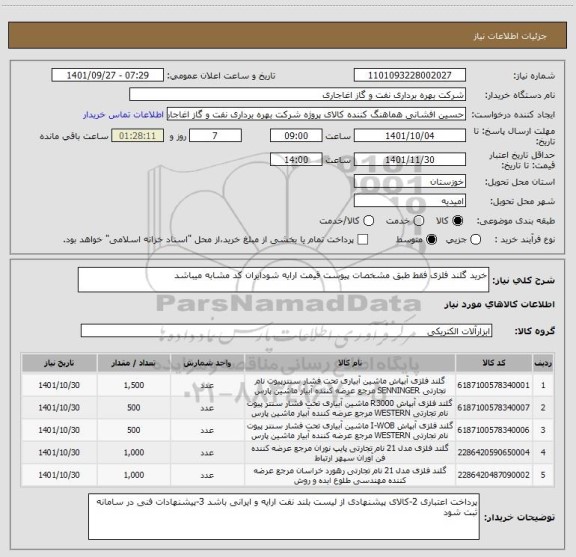Viewport: 576px width, 557px height.
Task: Click the ردیف column header
Action: 543,363
